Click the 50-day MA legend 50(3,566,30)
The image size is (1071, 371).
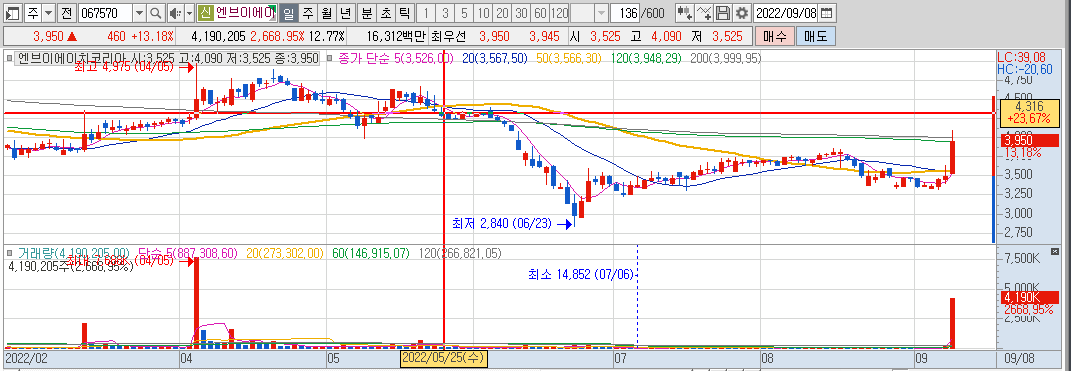[x=568, y=59]
